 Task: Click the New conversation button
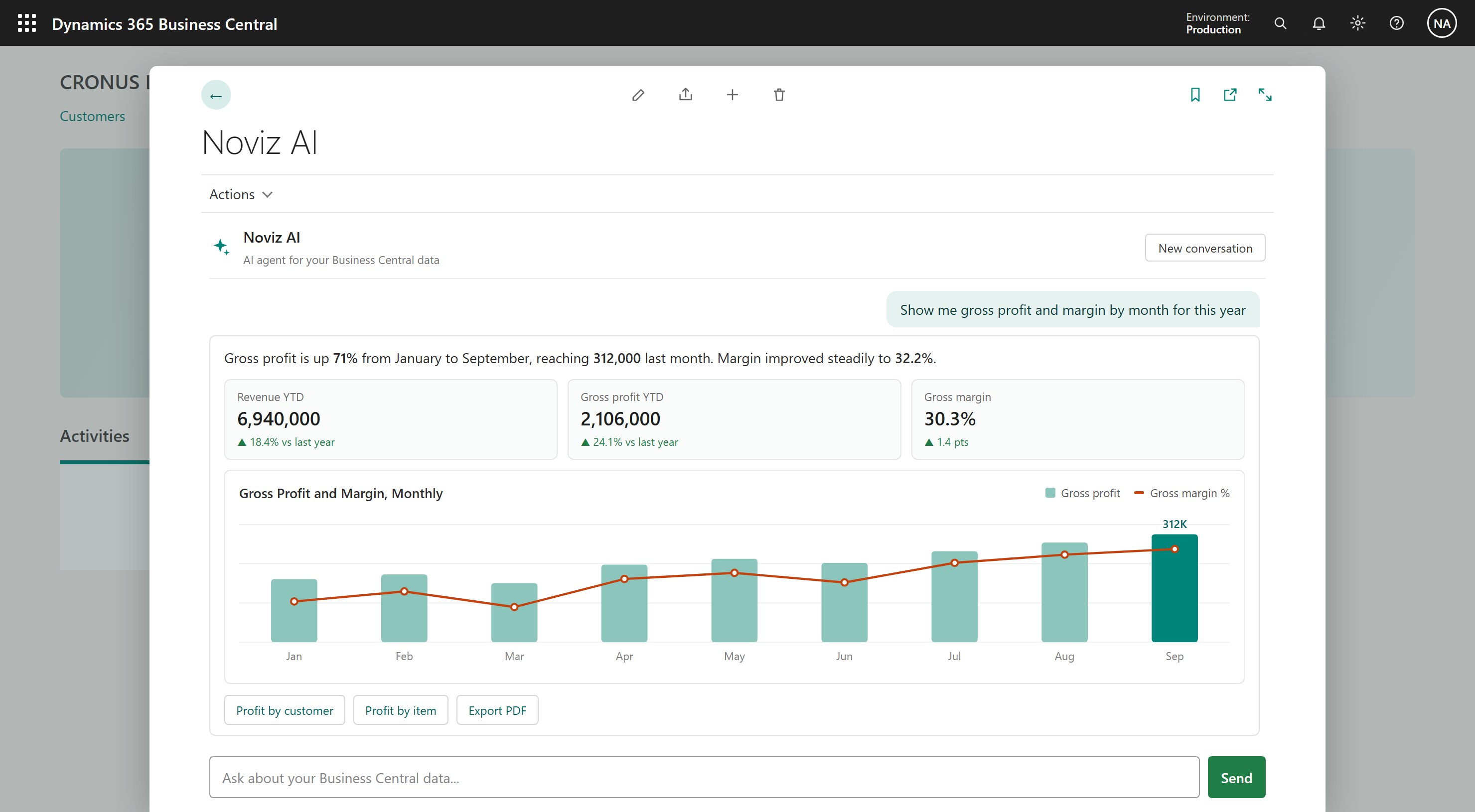tap(1205, 248)
